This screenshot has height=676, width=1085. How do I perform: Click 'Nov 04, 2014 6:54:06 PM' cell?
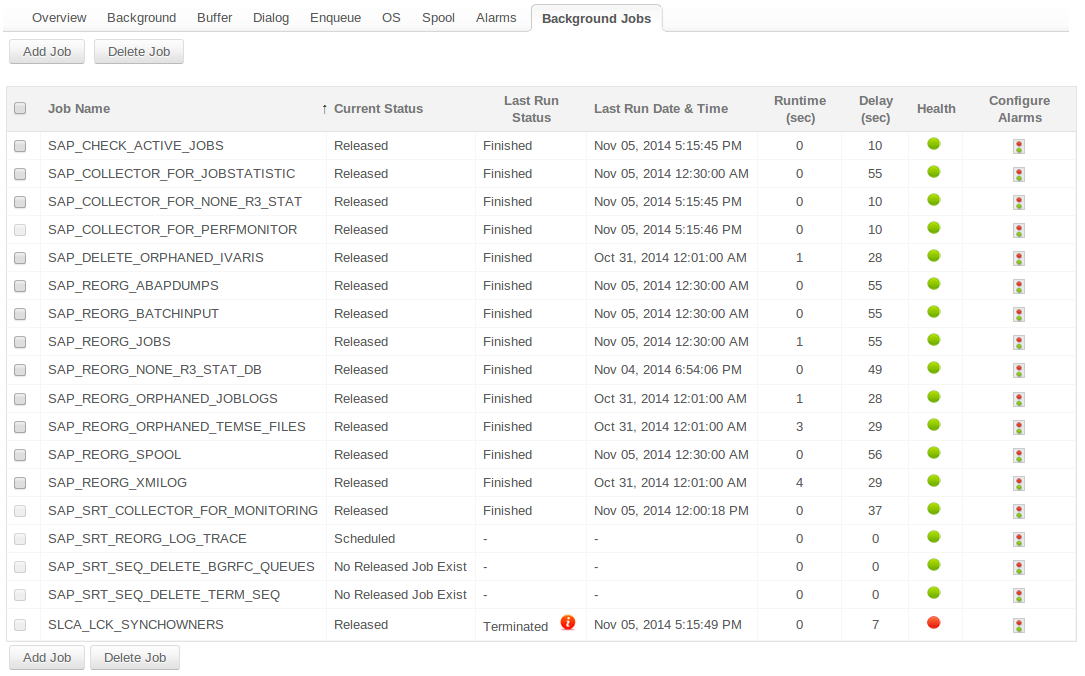click(667, 369)
